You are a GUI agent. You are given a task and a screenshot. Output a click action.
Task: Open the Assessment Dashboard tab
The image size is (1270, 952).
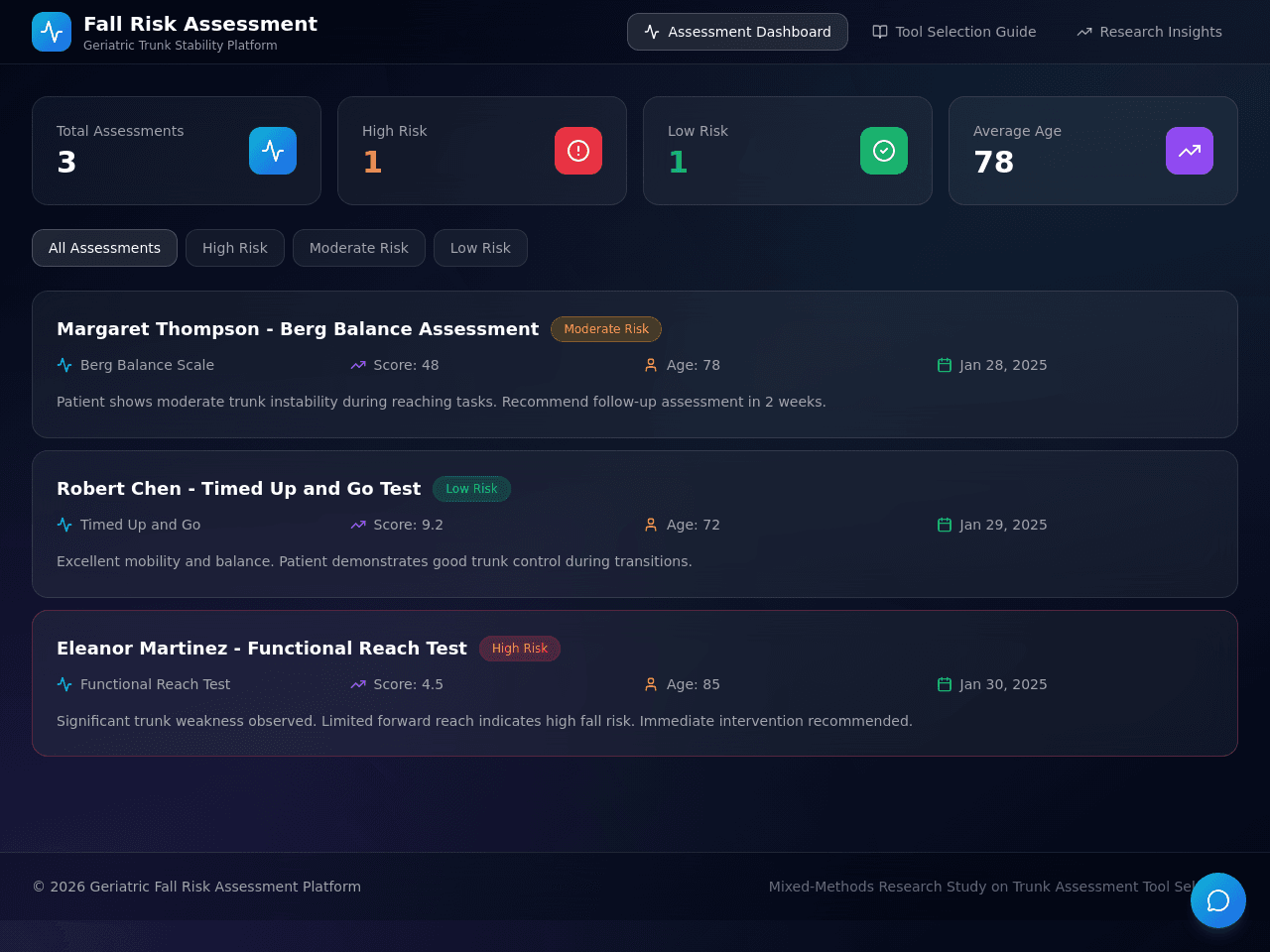click(x=737, y=32)
